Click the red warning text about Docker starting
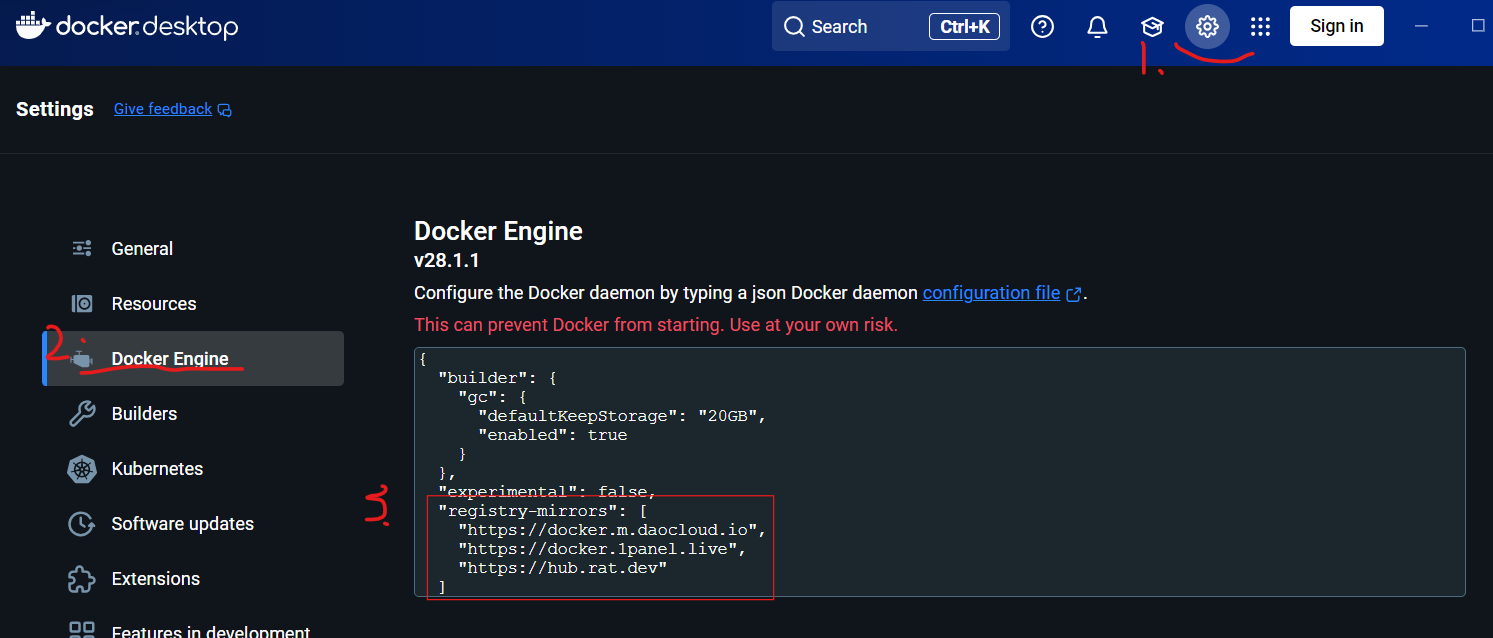This screenshot has width=1493, height=638. [656, 325]
